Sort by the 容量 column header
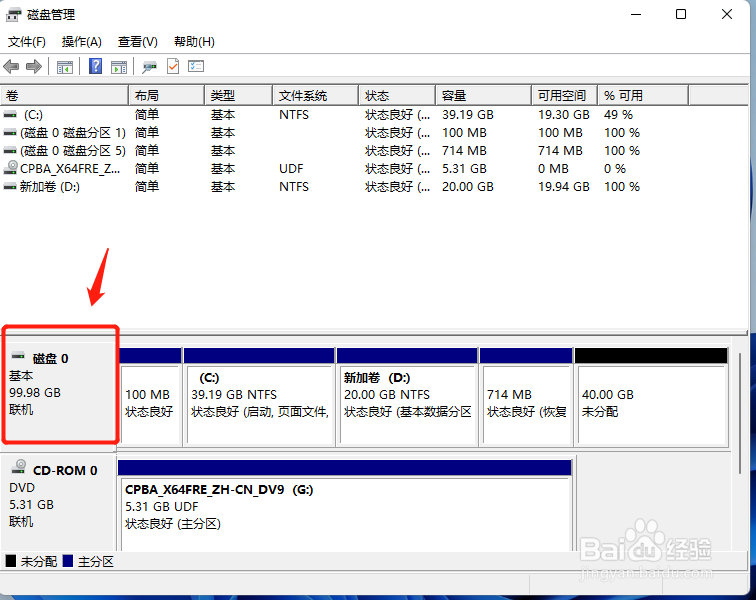This screenshot has height=600, width=756. tap(484, 95)
